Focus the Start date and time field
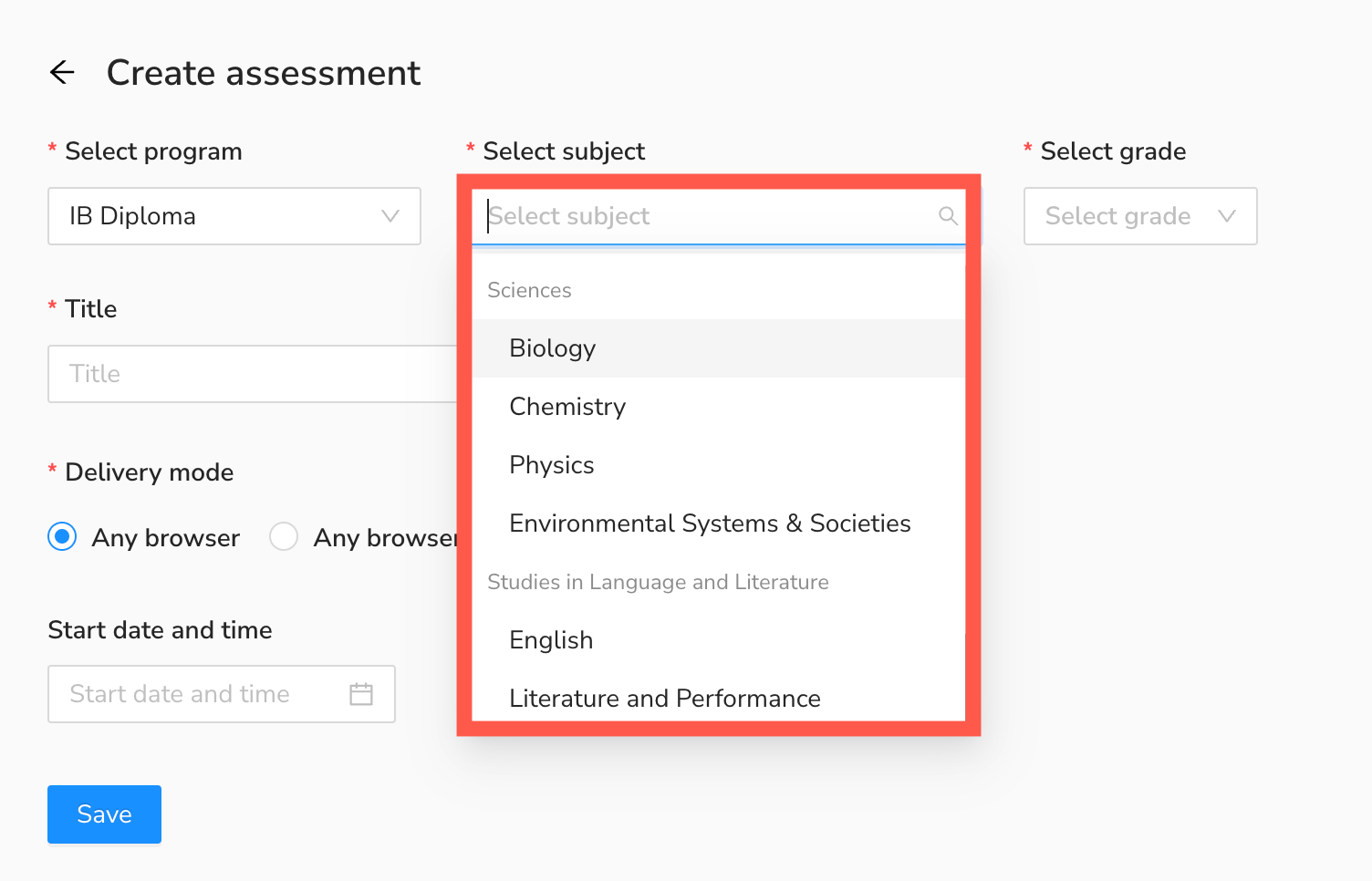Screen dimensions: 1372x881 click(x=196, y=694)
